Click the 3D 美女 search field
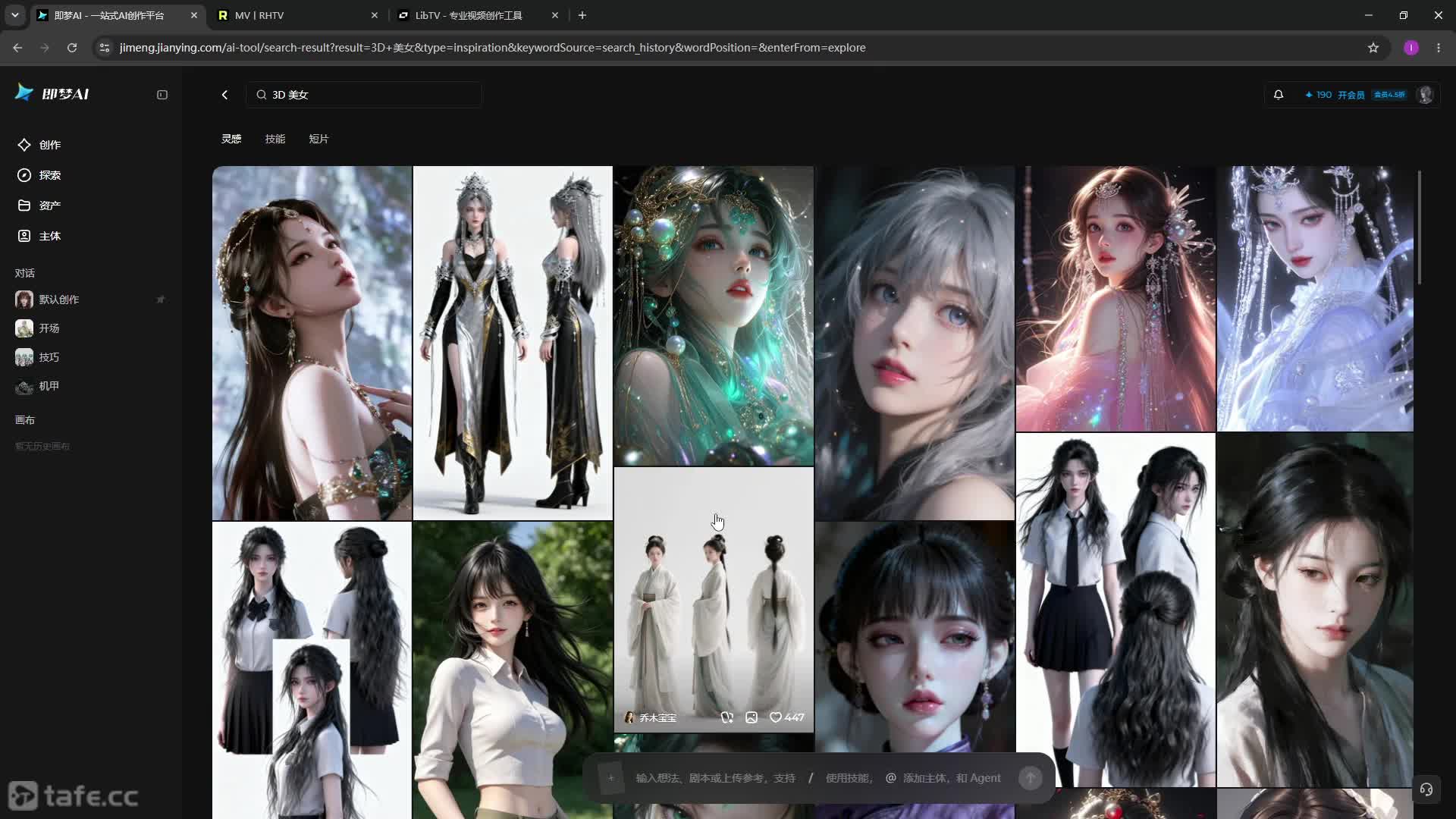Screen dimensions: 1456x819 point(364,95)
